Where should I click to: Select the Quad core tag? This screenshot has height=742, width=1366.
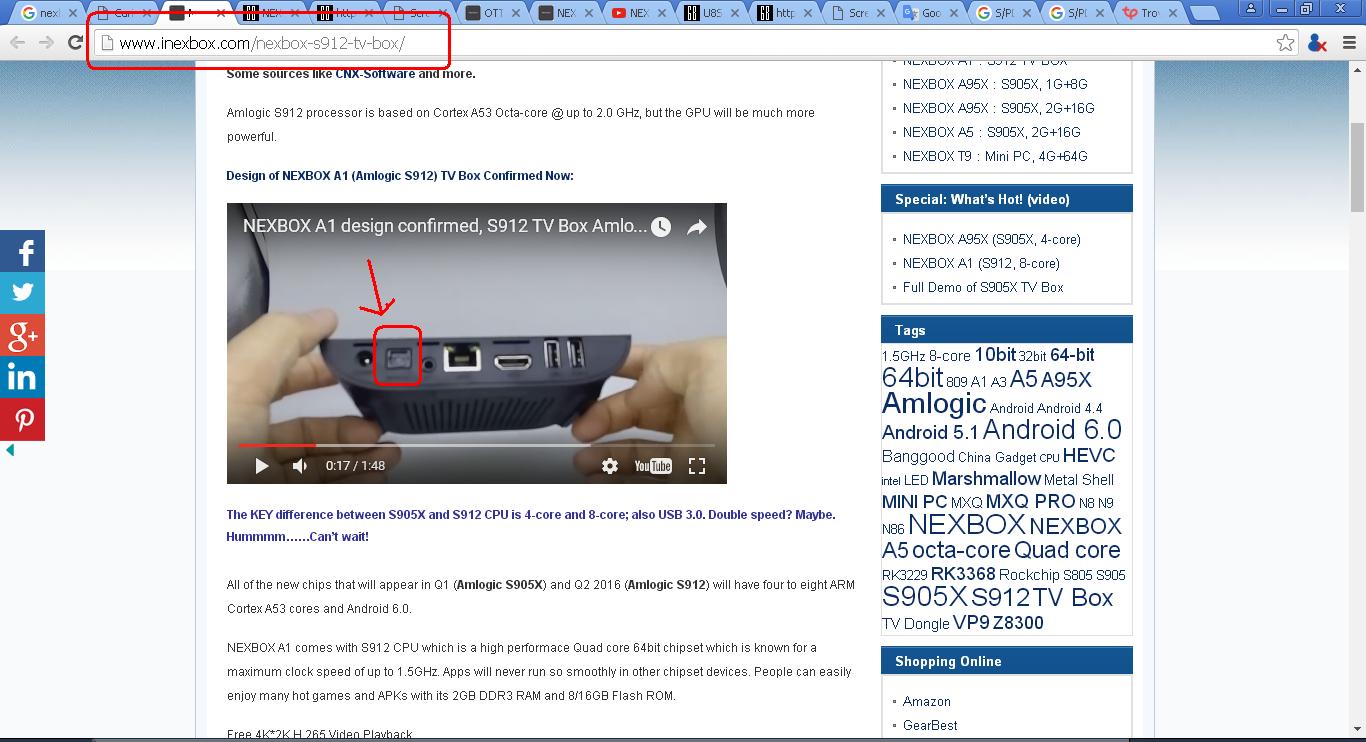pos(1067,550)
